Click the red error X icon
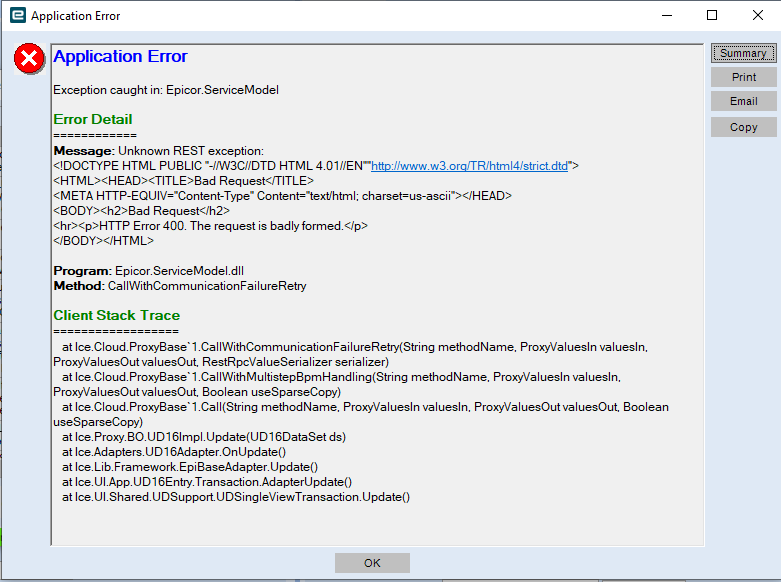Image resolution: width=781 pixels, height=582 pixels. (x=29, y=59)
